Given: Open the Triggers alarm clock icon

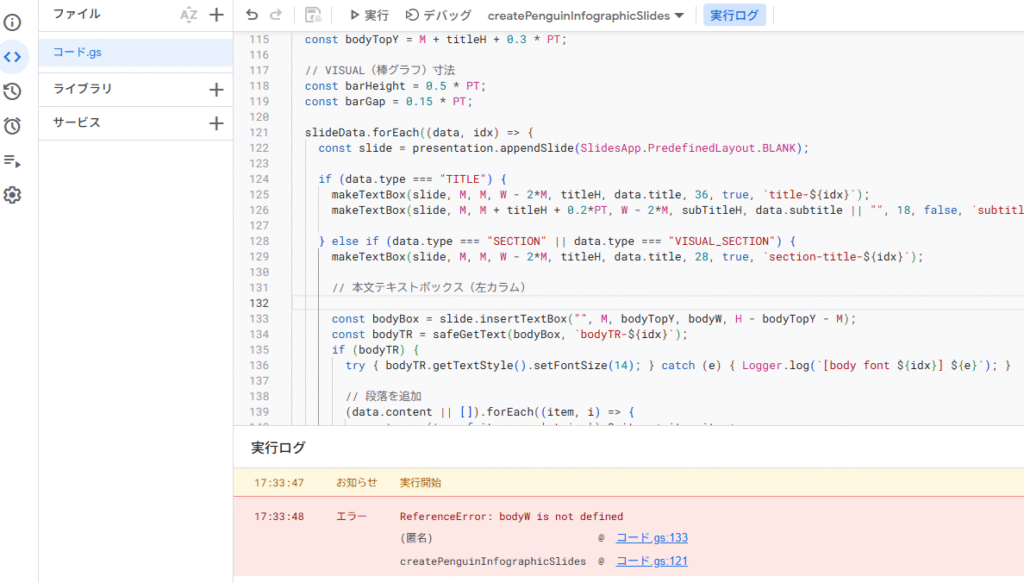Looking at the screenshot, I should (x=12, y=126).
